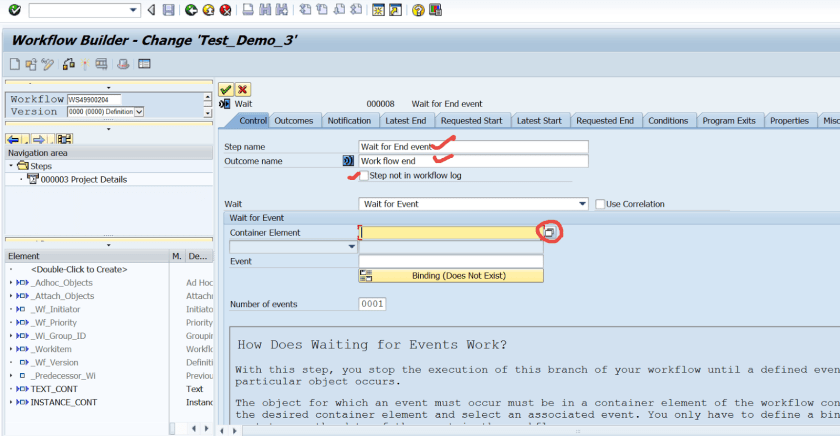
Task: Click the Workflow WS49900204 field
Action: pyautogui.click(x=94, y=100)
